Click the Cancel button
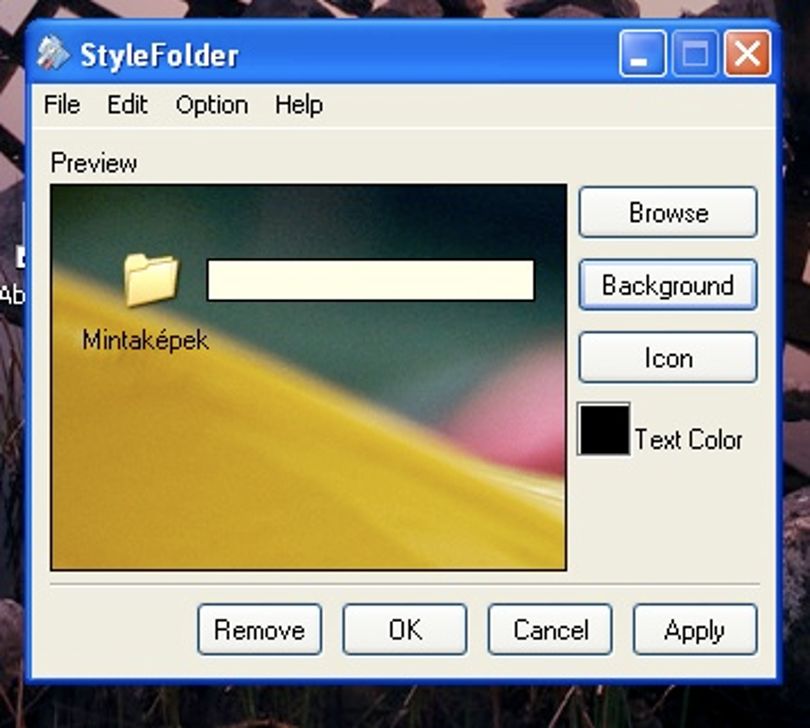This screenshot has height=728, width=810. (x=550, y=629)
